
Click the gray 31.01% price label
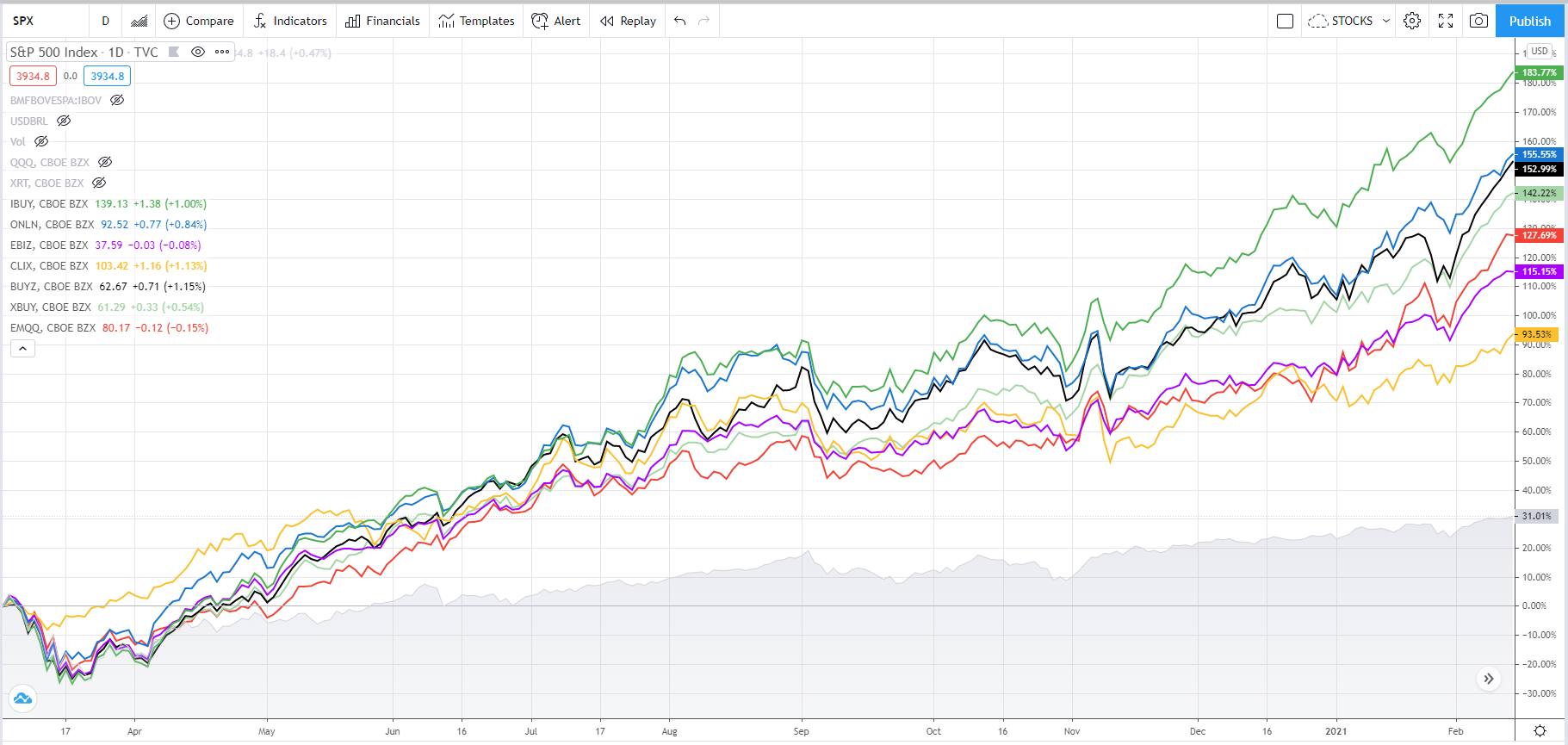coord(1537,516)
